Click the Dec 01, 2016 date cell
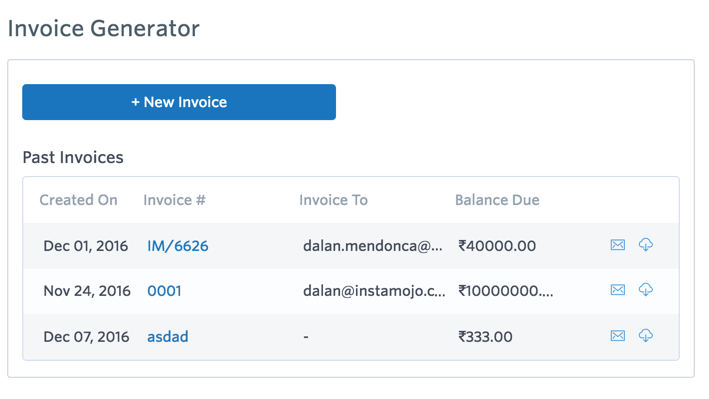This screenshot has height=399, width=709. click(85, 246)
